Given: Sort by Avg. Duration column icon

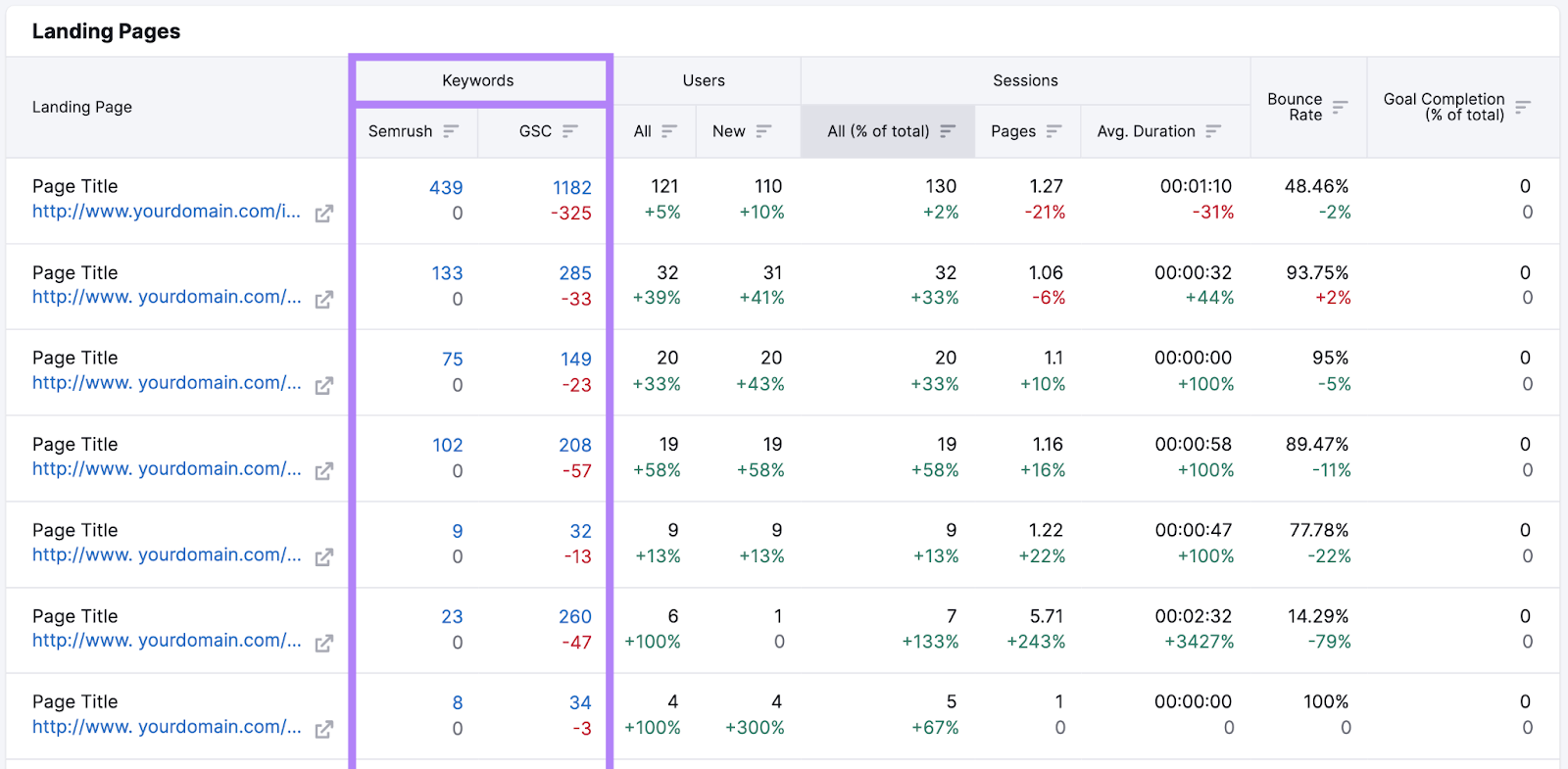Looking at the screenshot, I should pos(1213,131).
